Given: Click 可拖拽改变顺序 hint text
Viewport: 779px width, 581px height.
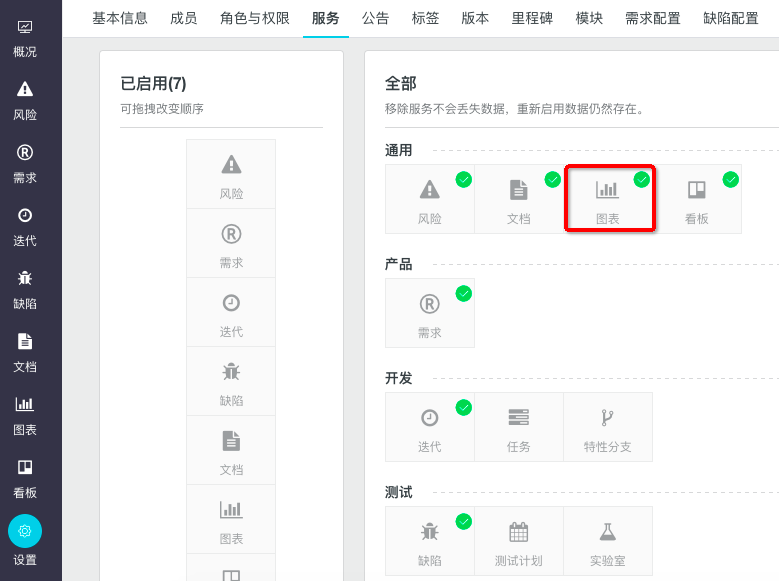Looking at the screenshot, I should pos(162,109).
